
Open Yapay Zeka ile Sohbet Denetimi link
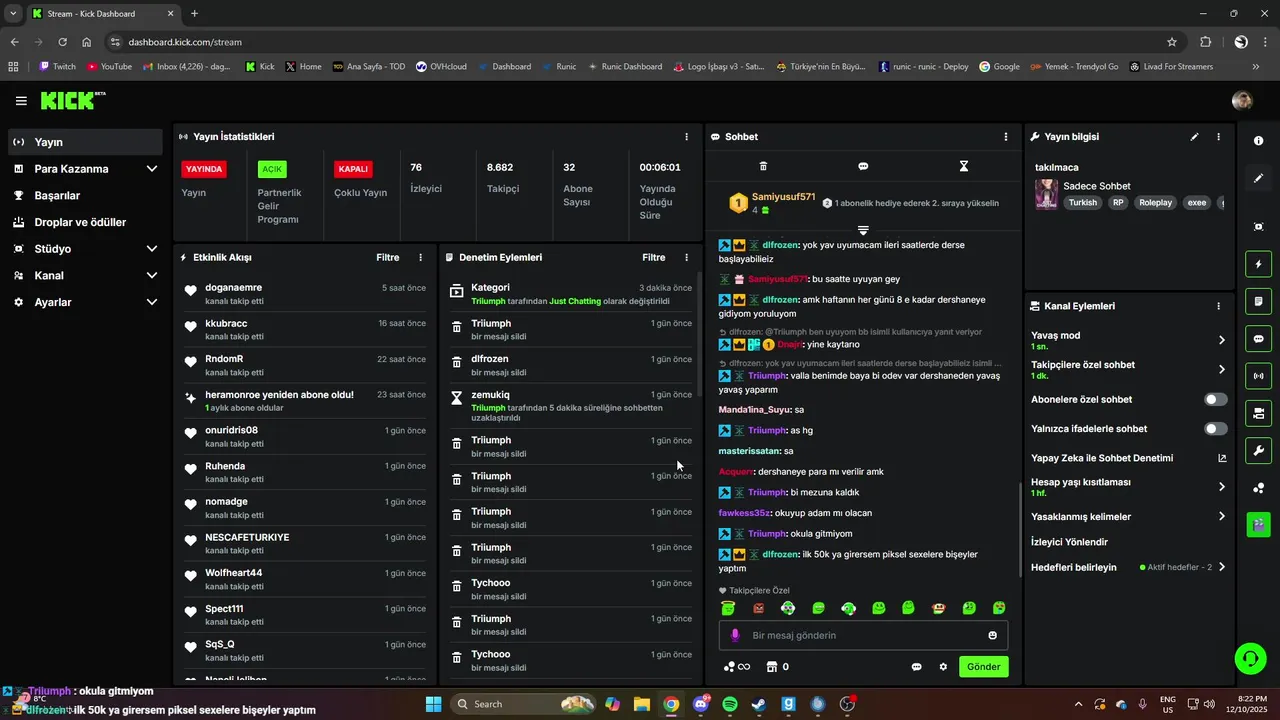point(1128,458)
